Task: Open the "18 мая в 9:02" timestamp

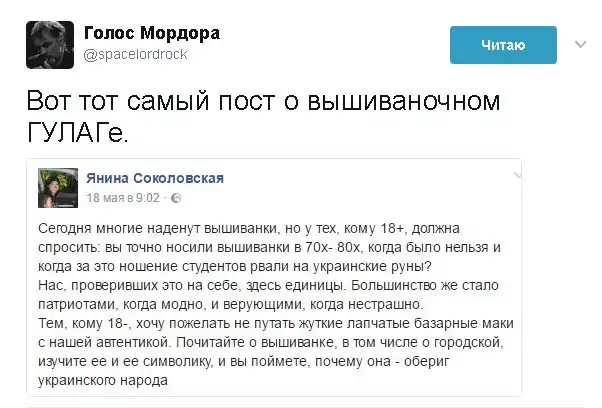Action: click(x=124, y=197)
